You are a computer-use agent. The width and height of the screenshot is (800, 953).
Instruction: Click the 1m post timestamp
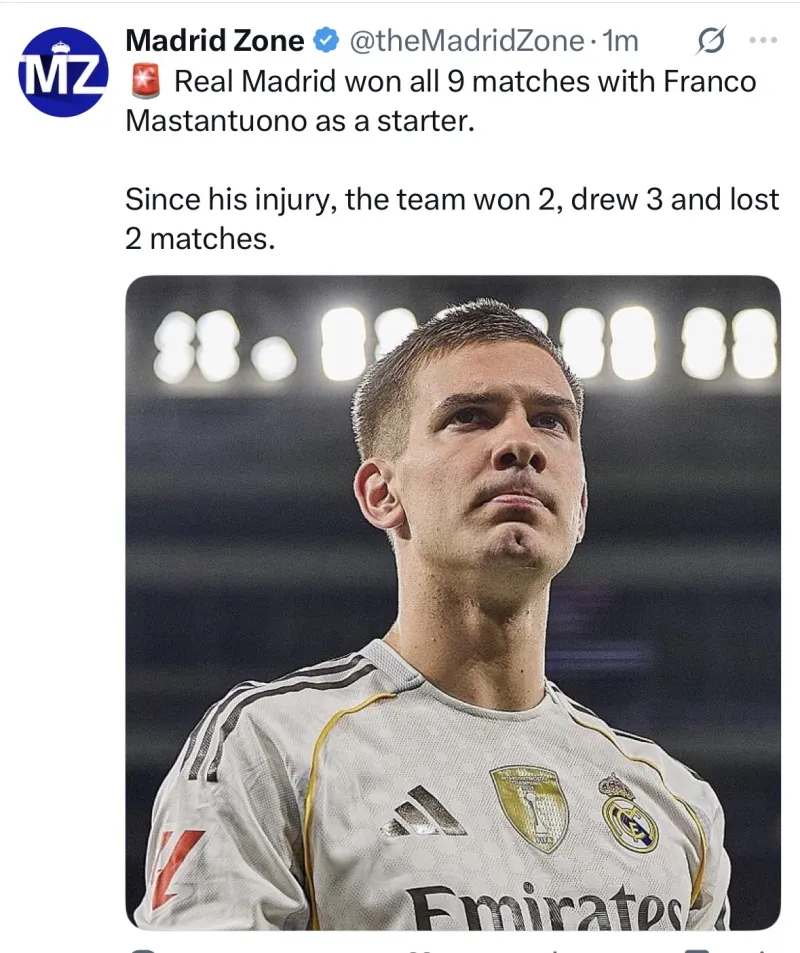[620, 41]
